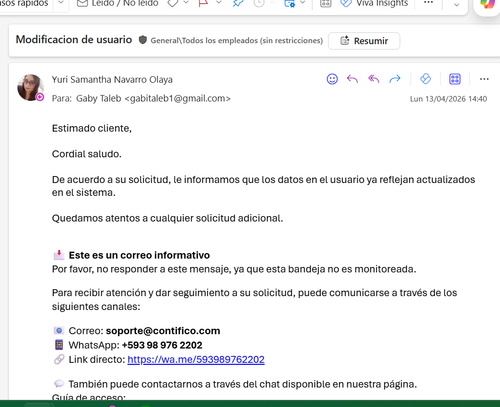Expand the flag options dropdown chevron

[x=219, y=3]
